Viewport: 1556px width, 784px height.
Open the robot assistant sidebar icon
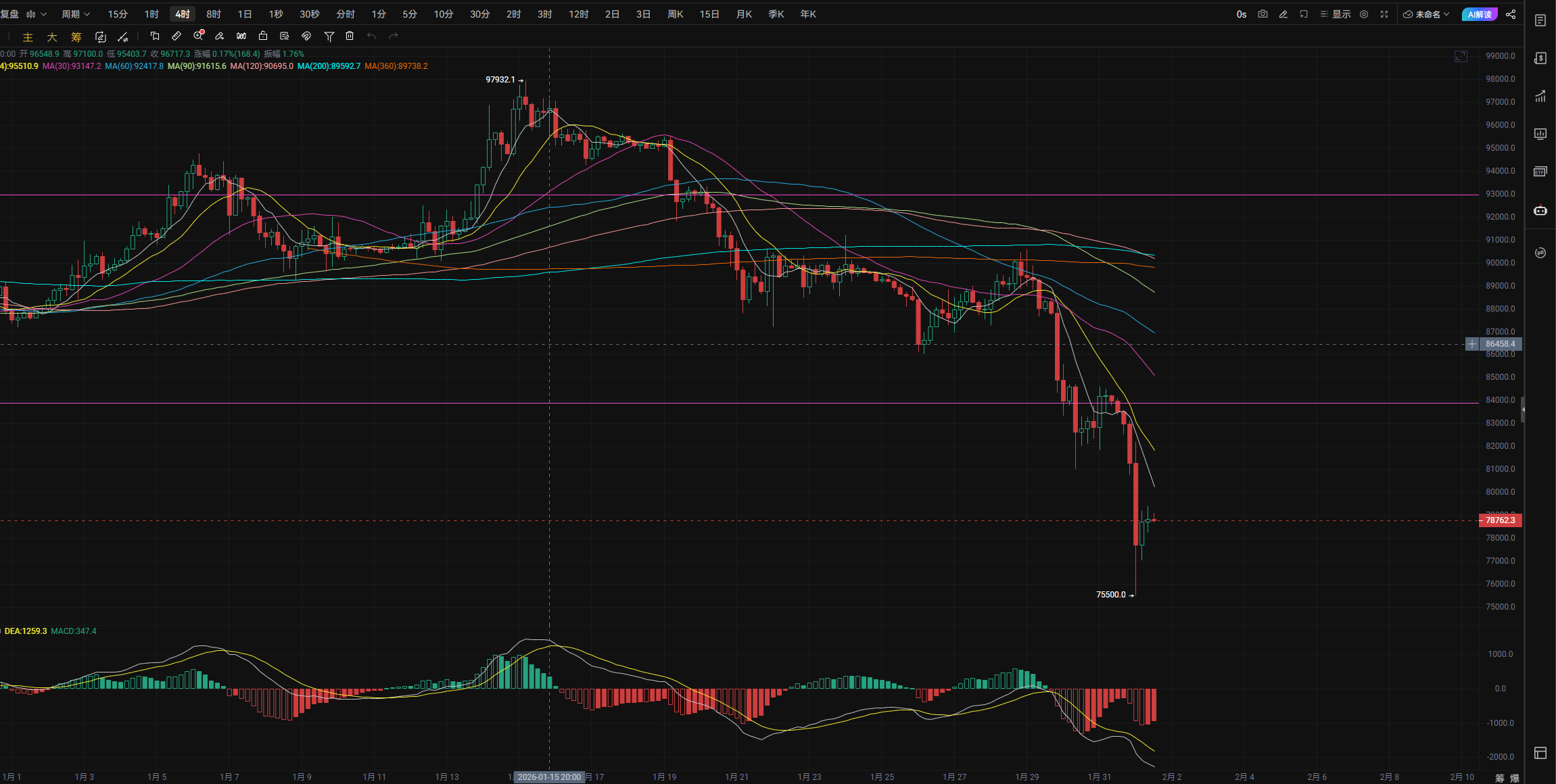1540,210
